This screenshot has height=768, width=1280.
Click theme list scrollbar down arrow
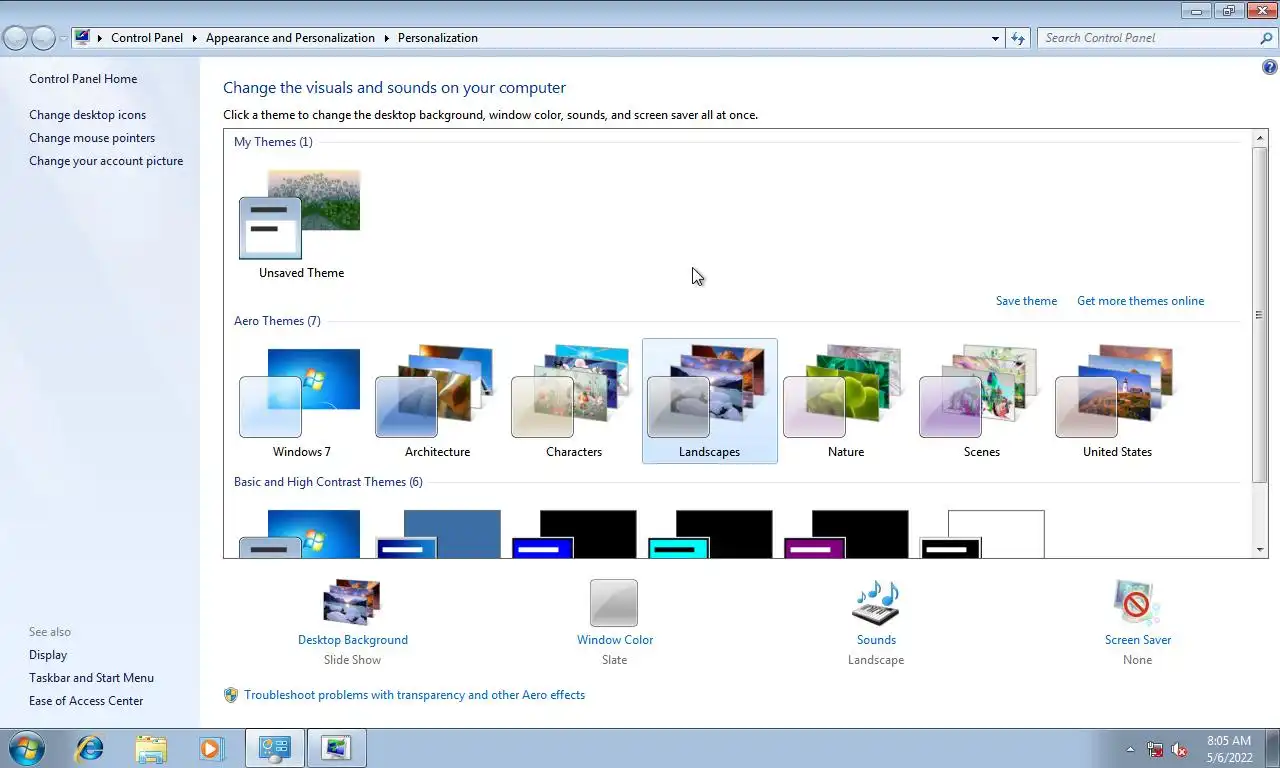1260,550
